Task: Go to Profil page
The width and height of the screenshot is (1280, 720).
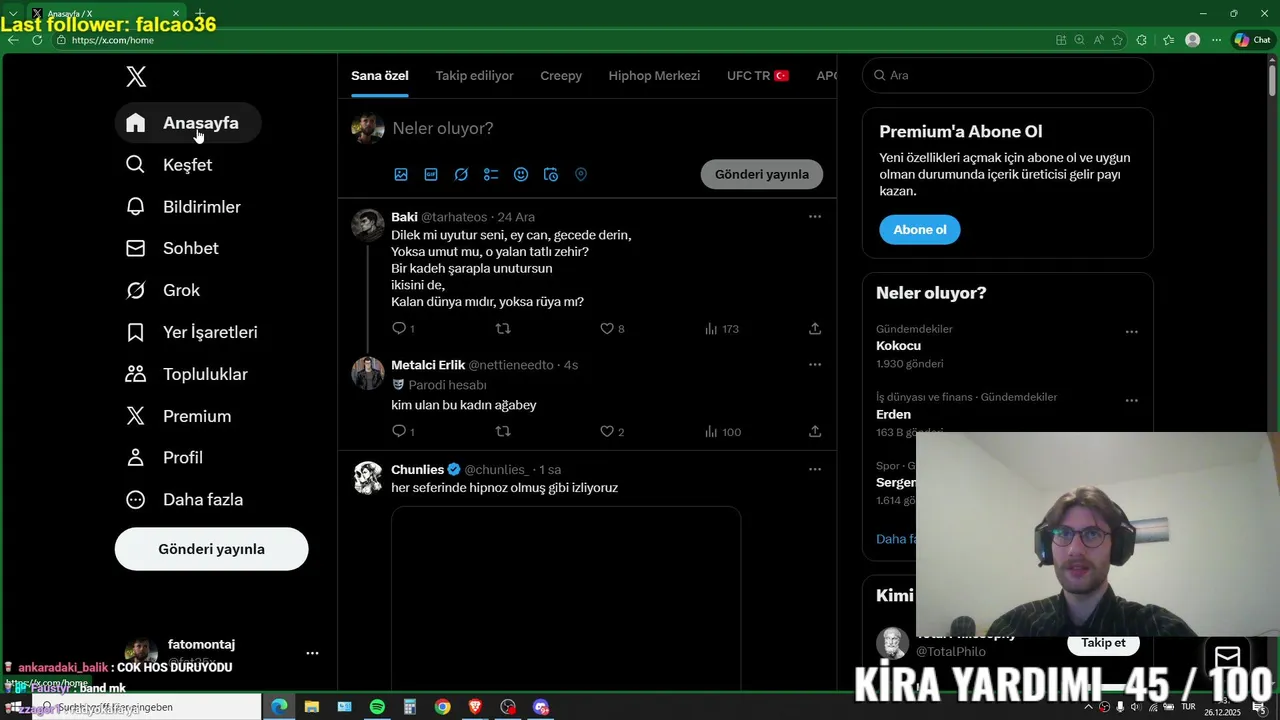Action: pyautogui.click(x=164, y=457)
